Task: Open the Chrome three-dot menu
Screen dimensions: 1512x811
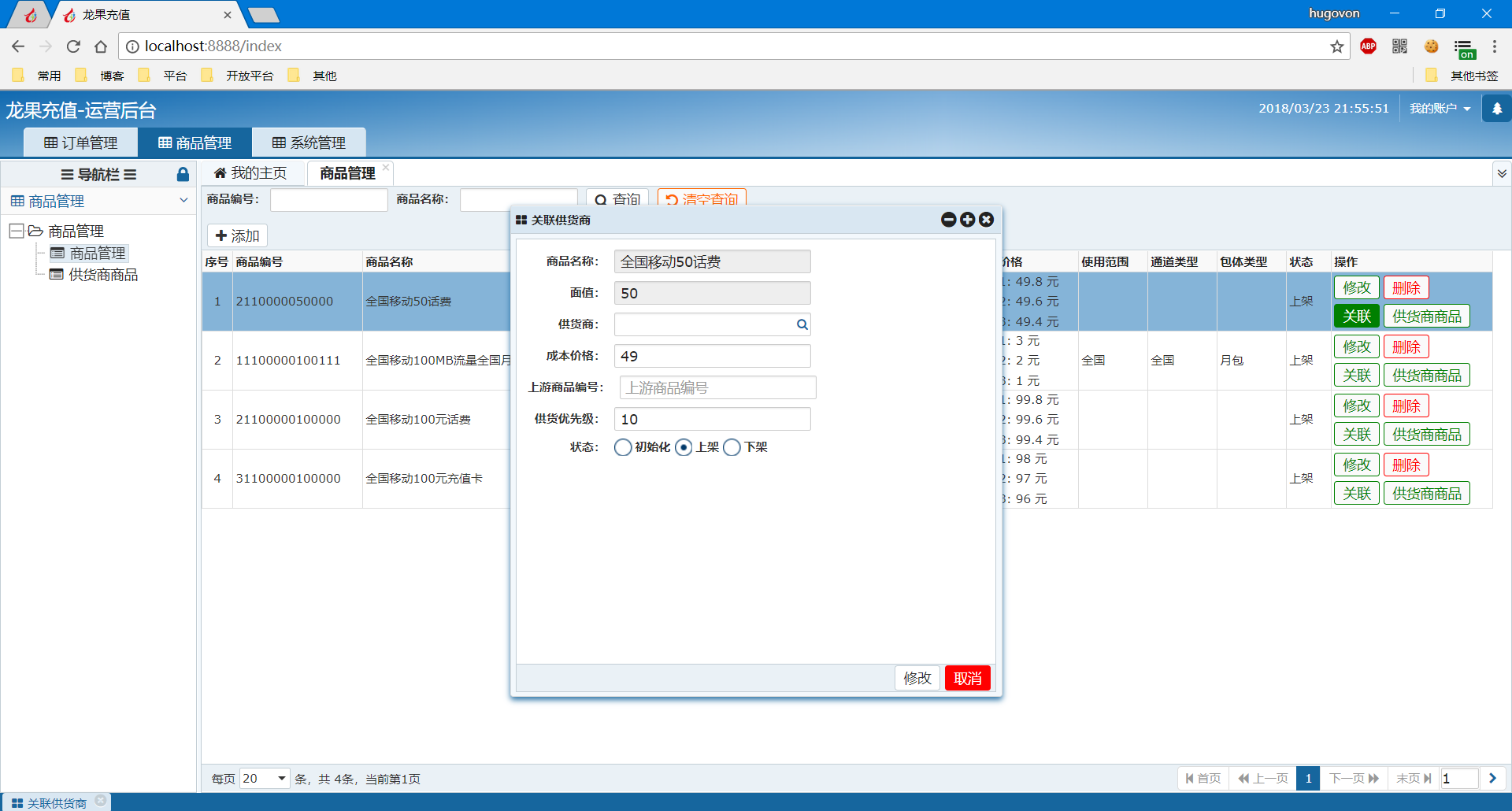Action: [1494, 46]
